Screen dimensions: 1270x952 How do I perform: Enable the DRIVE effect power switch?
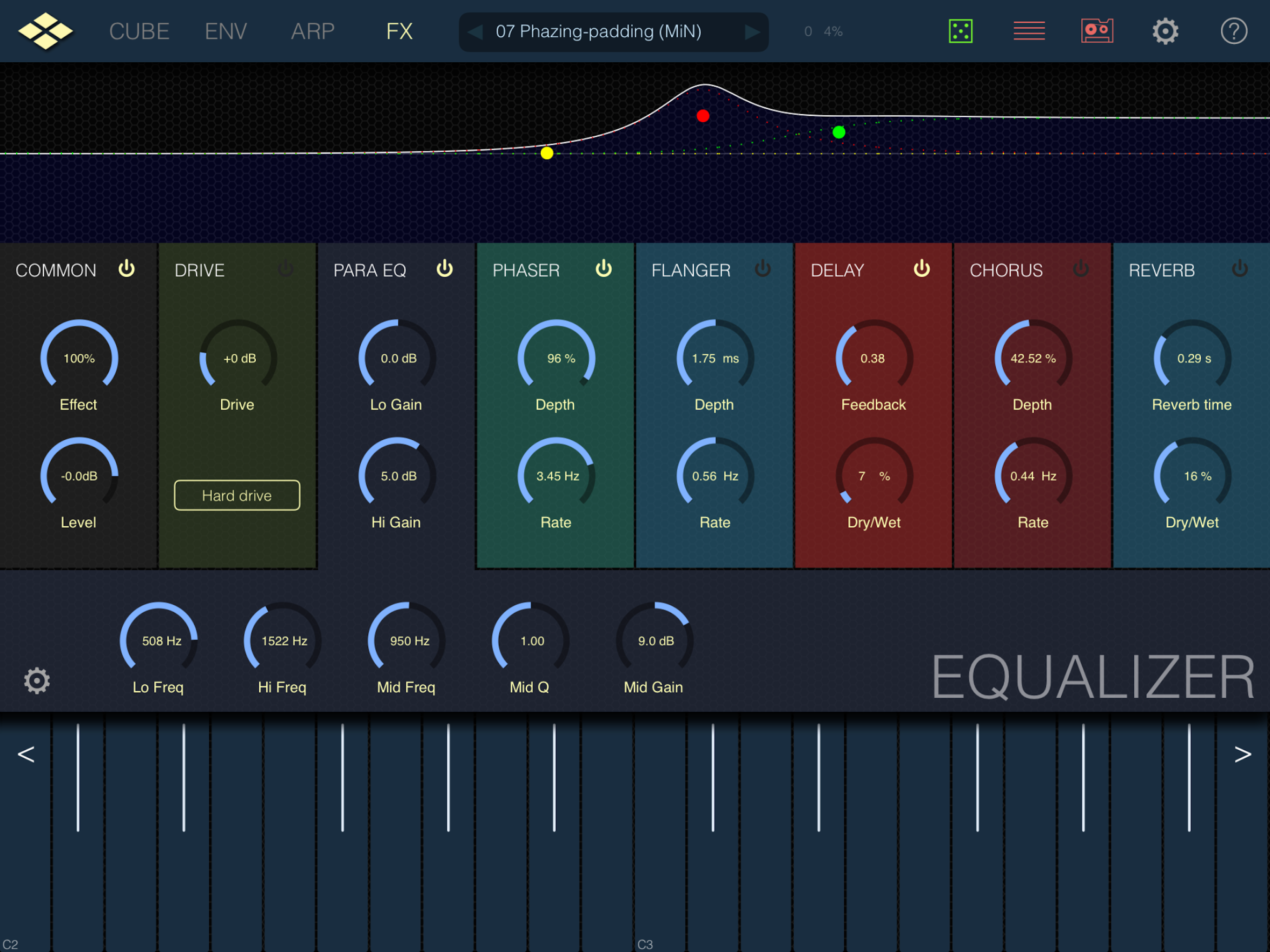coord(285,269)
